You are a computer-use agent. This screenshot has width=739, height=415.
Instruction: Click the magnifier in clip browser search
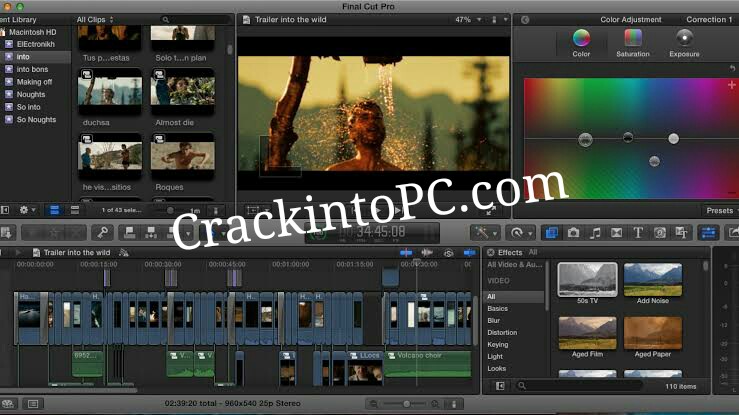(165, 20)
